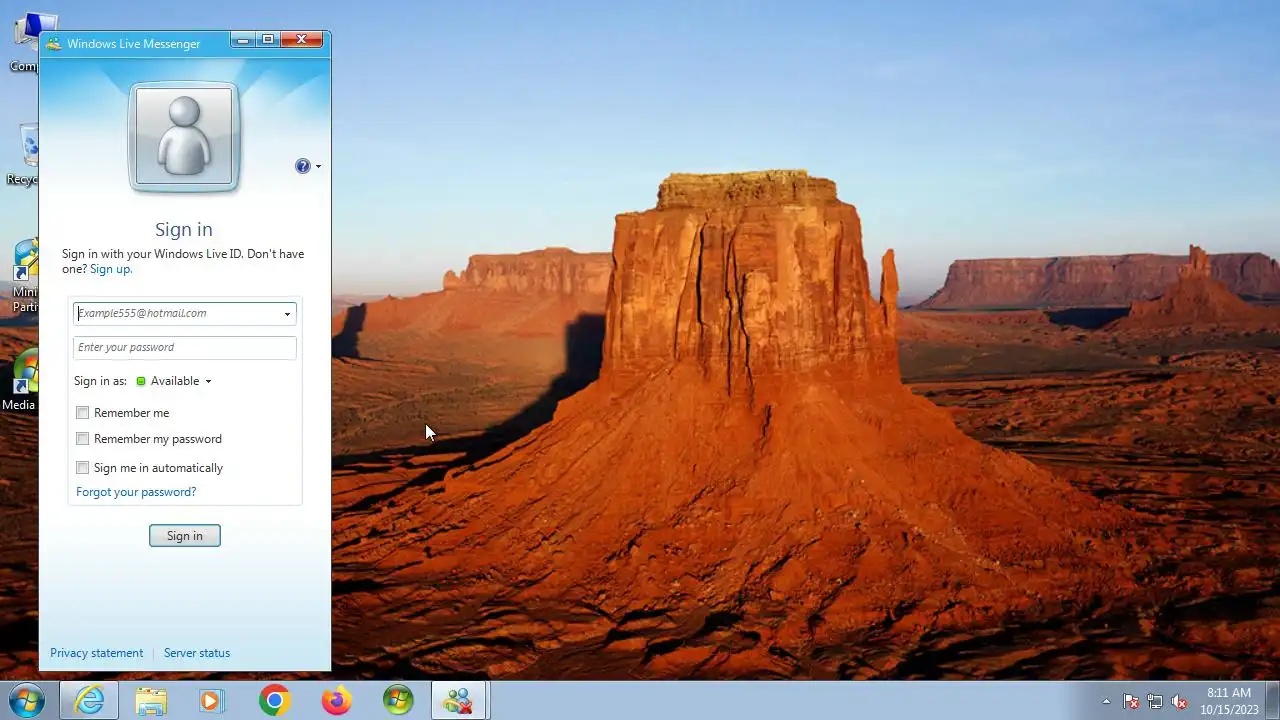
Task: Open the Available status dropdown
Action: (174, 381)
